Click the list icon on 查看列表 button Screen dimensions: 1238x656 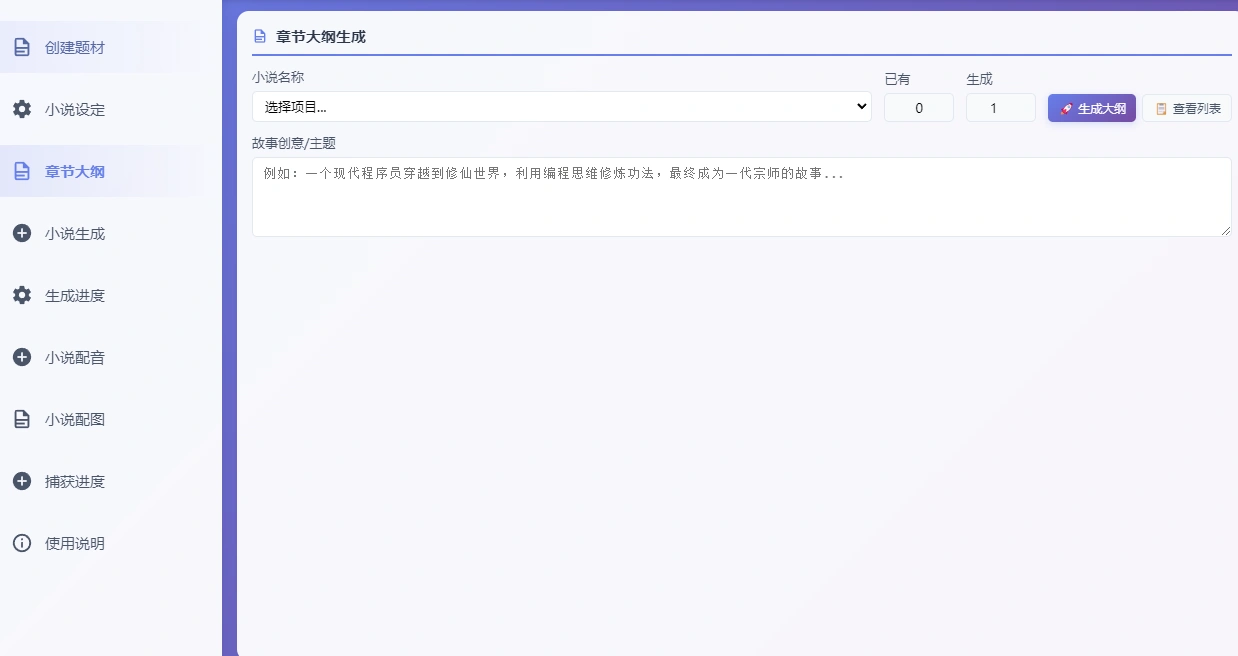click(1161, 108)
